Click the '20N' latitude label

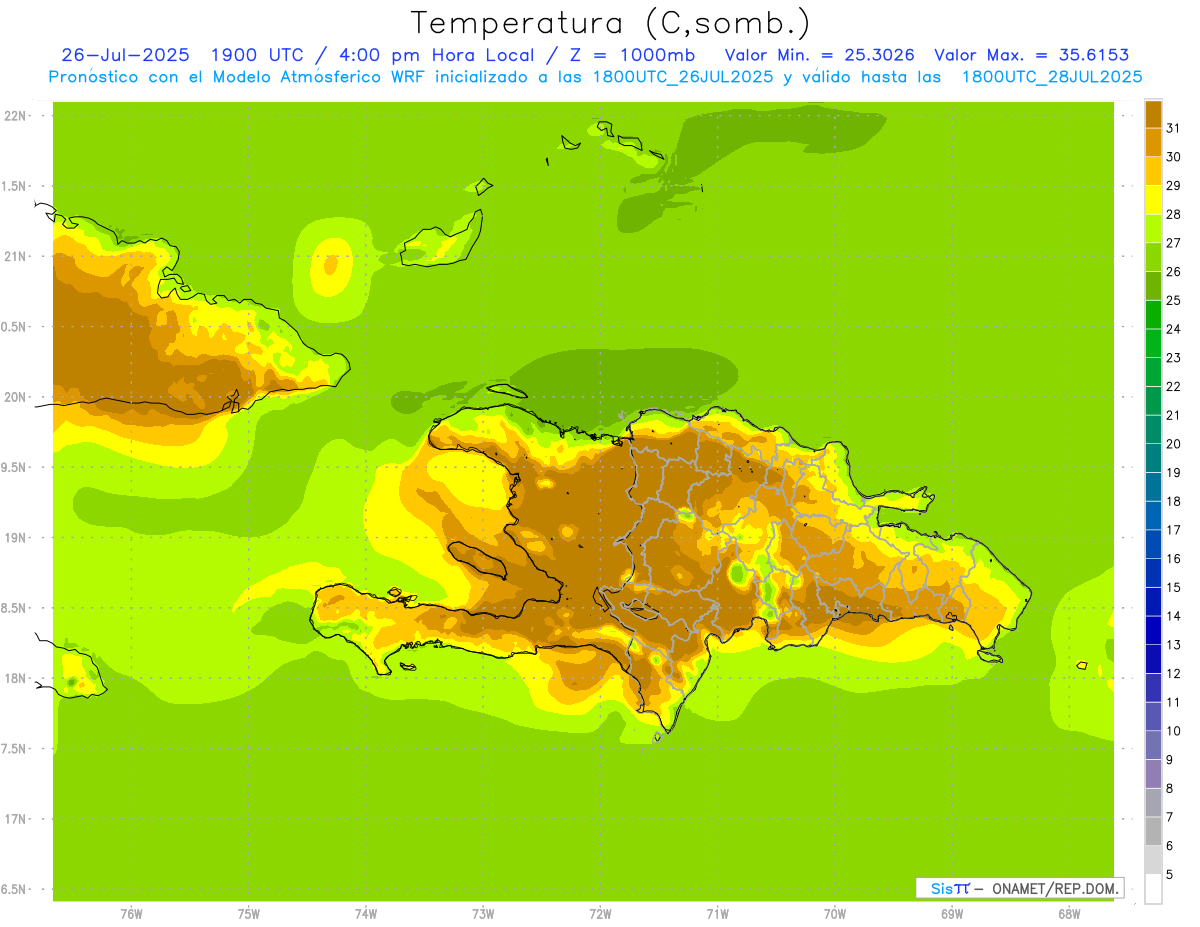(x=14, y=397)
